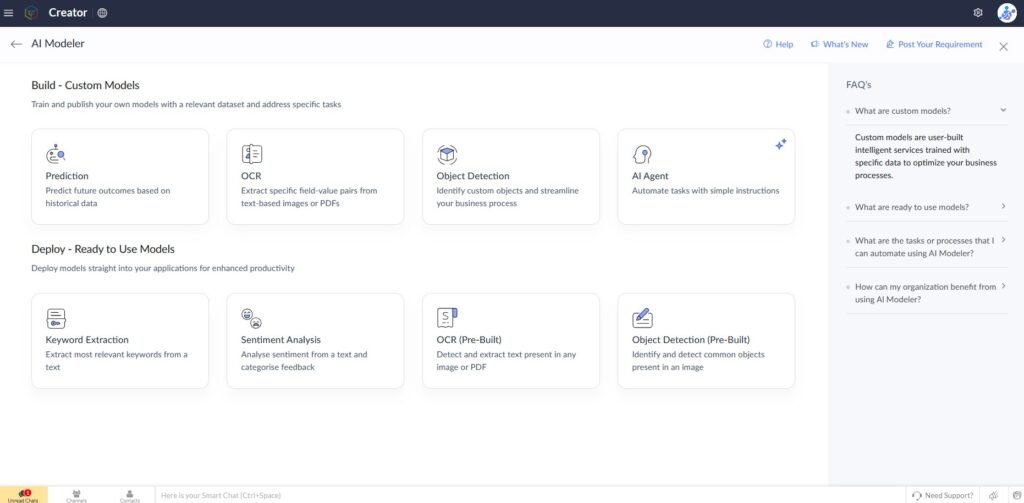Open settings gear in the header
Screen dimensions: 1024x503
click(978, 13)
